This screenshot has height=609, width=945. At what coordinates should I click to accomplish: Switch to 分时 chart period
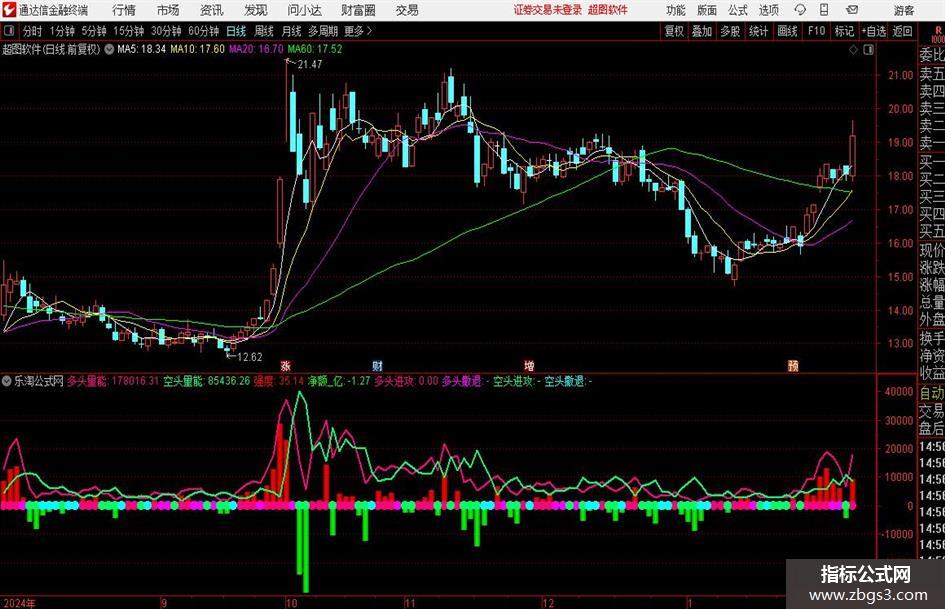coord(32,31)
